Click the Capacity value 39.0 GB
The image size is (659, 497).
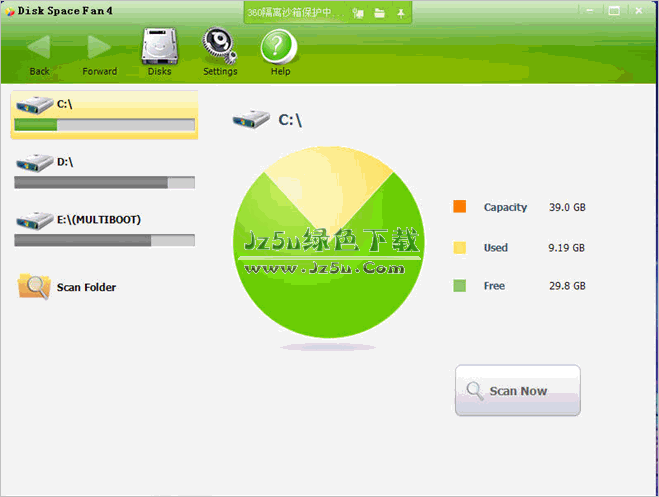[x=567, y=207]
